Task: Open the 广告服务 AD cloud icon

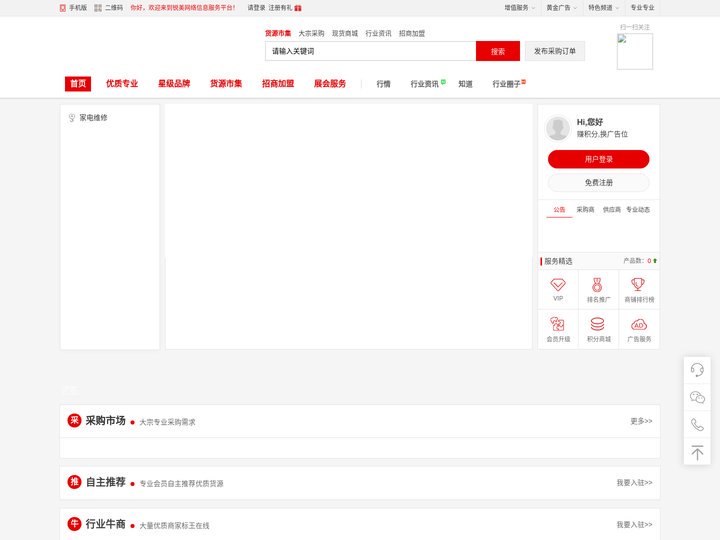Action: pyautogui.click(x=639, y=324)
